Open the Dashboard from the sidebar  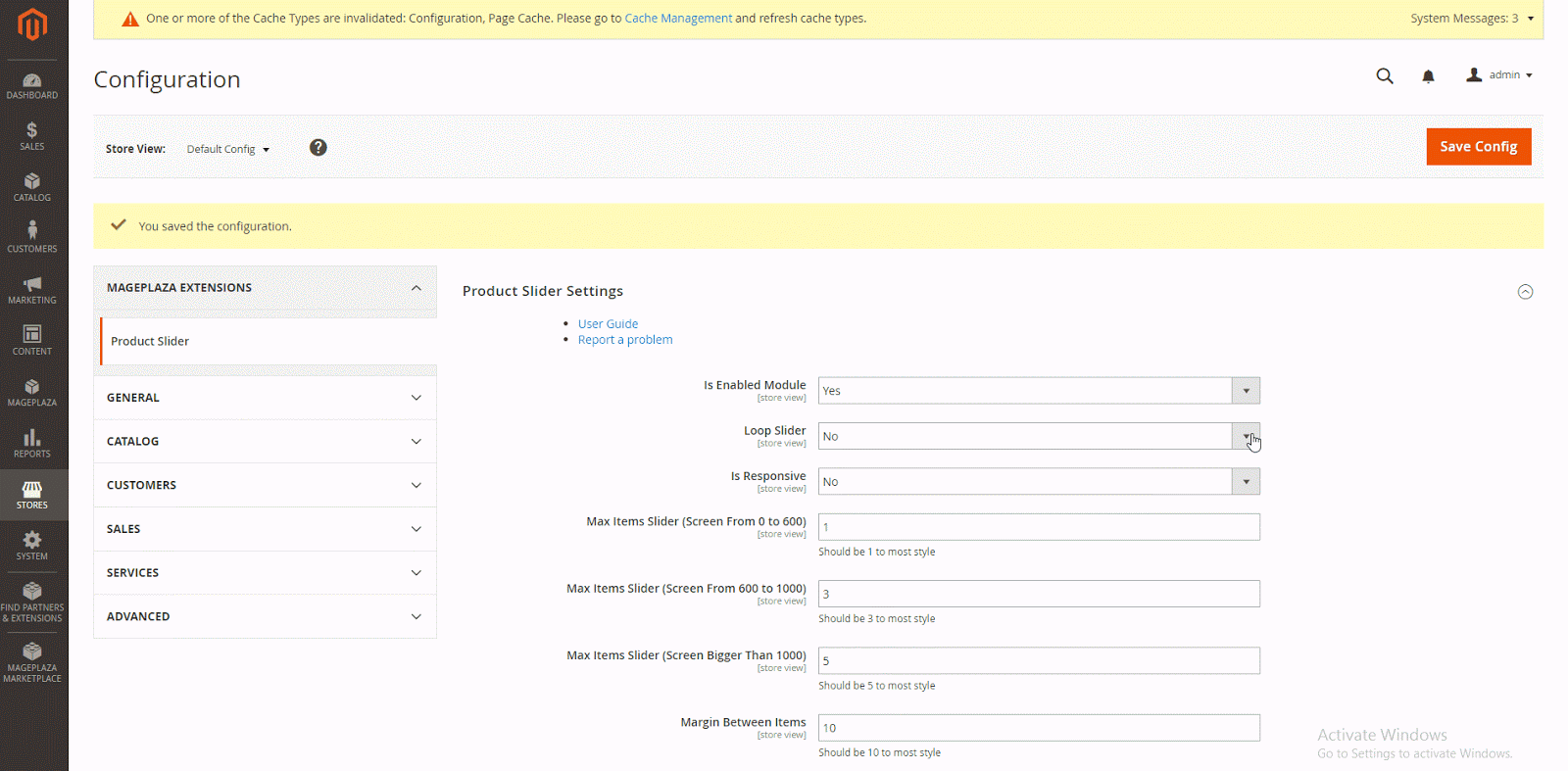click(x=32, y=86)
